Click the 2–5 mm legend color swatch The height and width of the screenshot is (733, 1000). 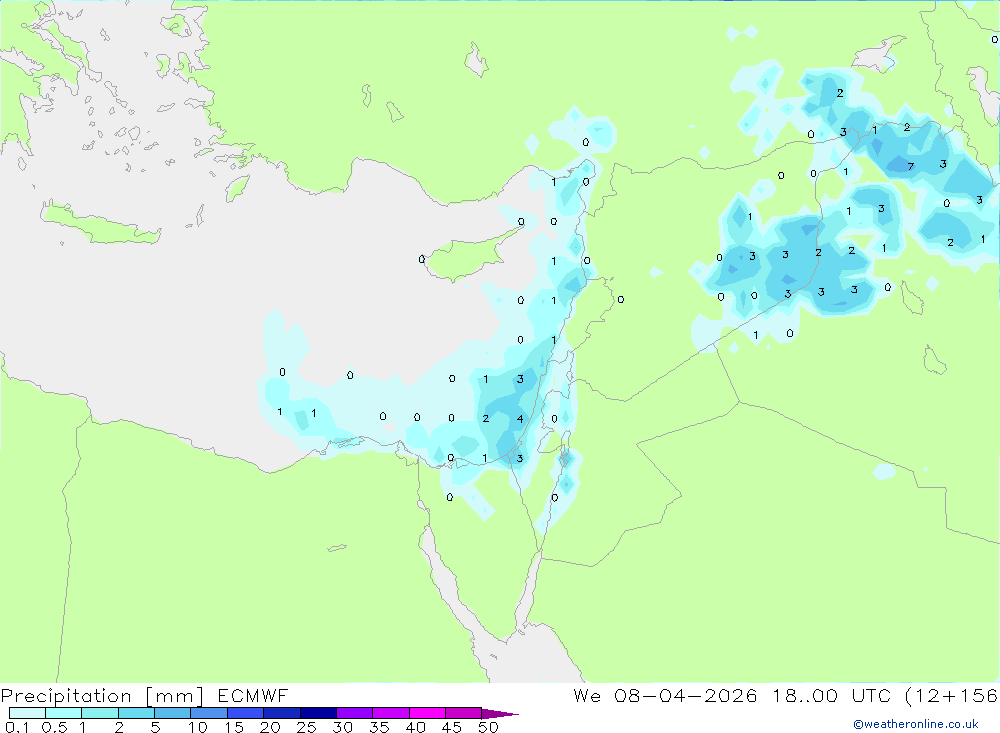pyautogui.click(x=136, y=713)
